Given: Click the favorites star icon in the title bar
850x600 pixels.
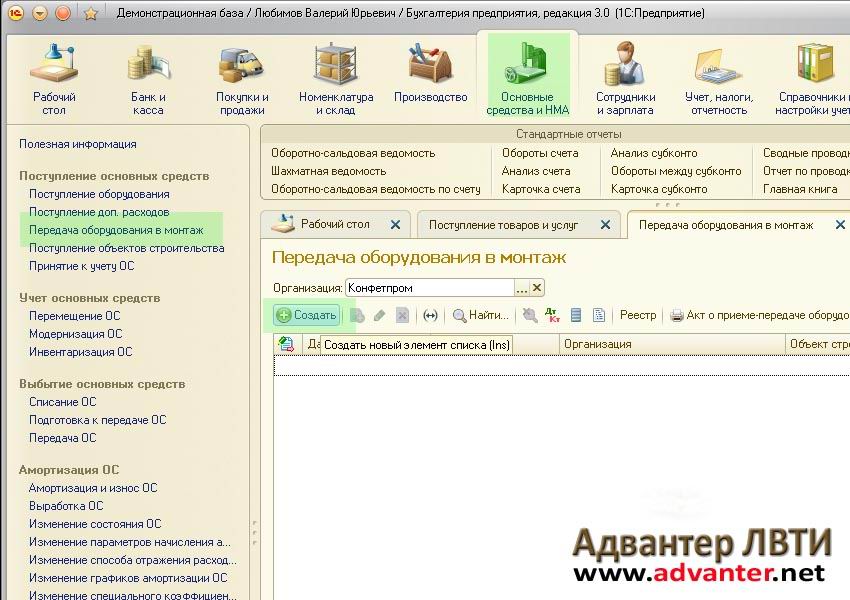Looking at the screenshot, I should (91, 13).
